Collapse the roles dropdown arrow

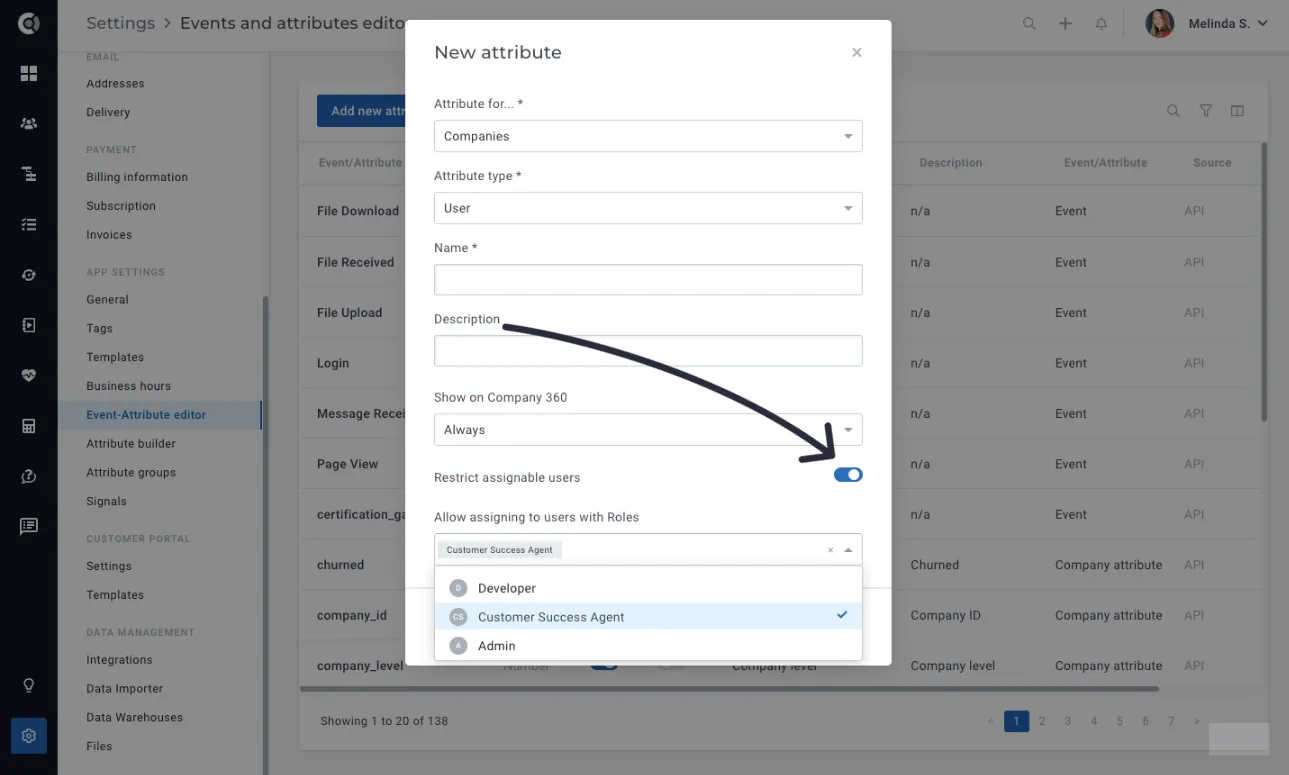(848, 550)
